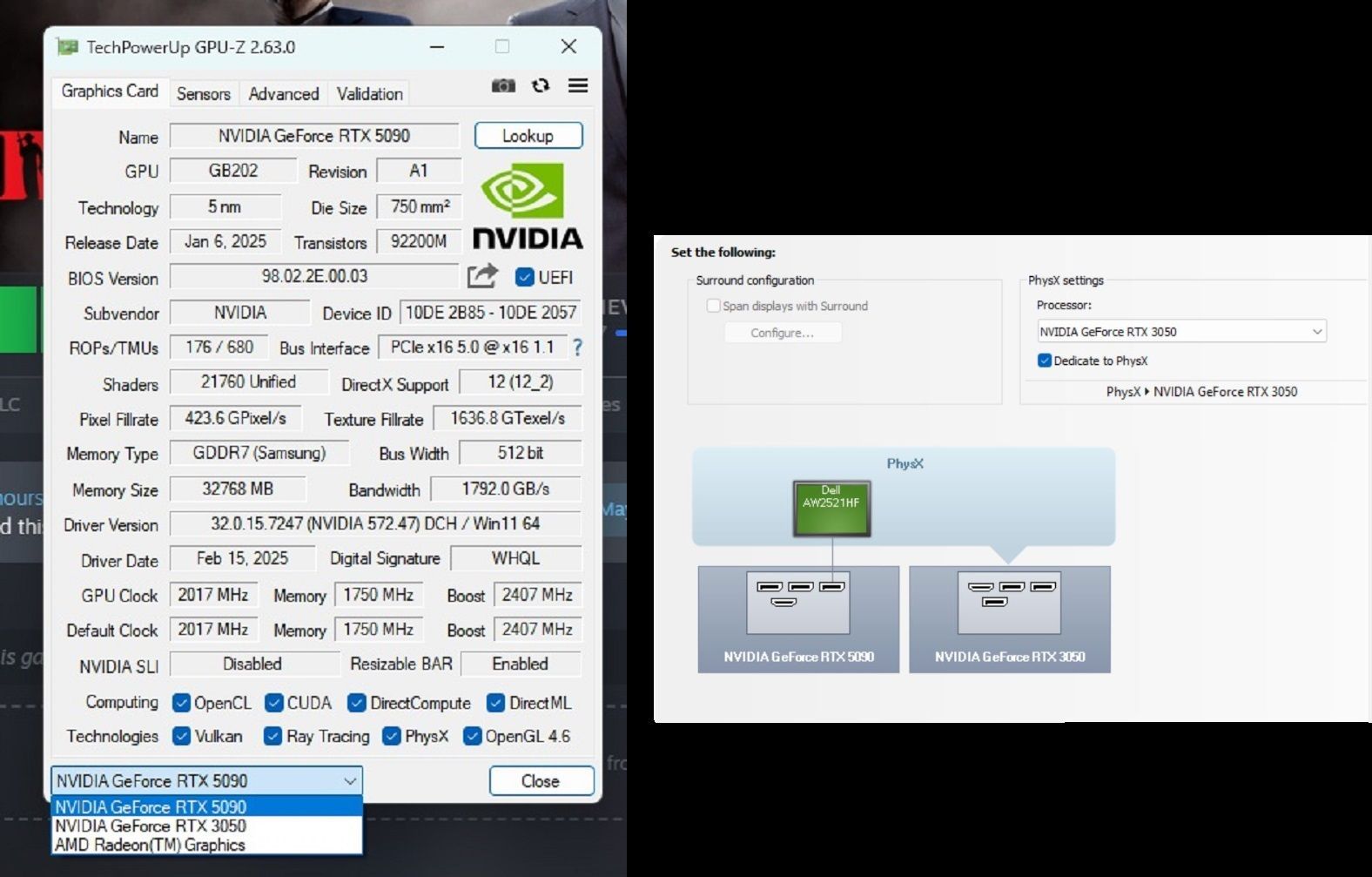Click the Digital Signature value WHQL
Screen dimensions: 1372x877
tap(516, 558)
